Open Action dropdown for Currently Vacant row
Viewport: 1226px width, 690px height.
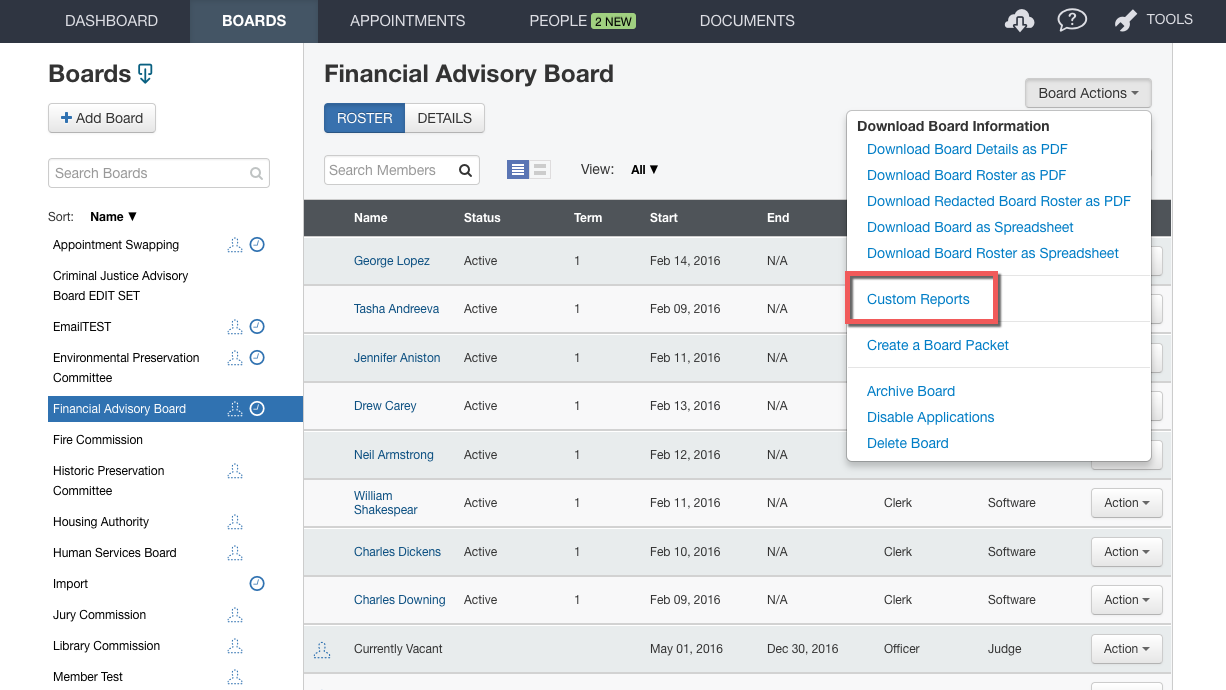tap(1126, 649)
